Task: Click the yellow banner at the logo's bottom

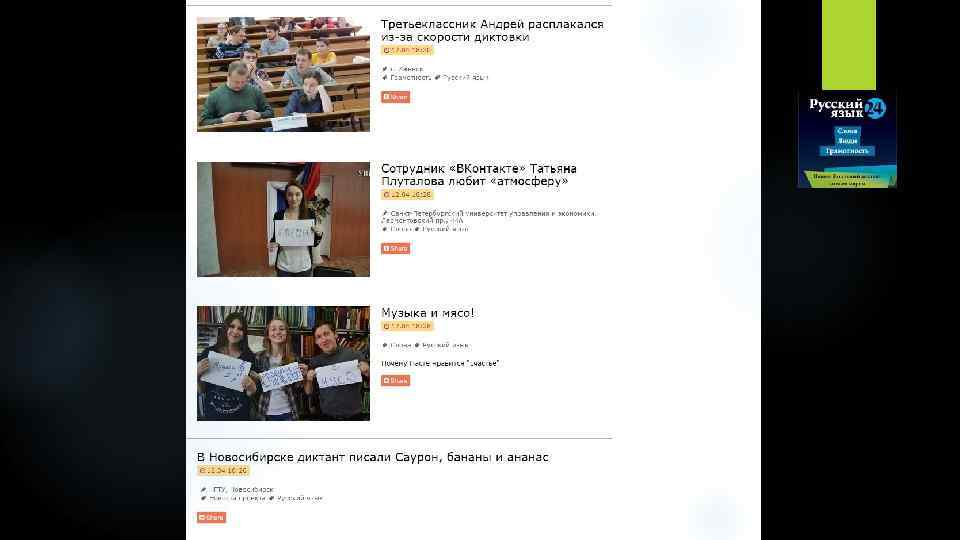Action: pos(847,179)
